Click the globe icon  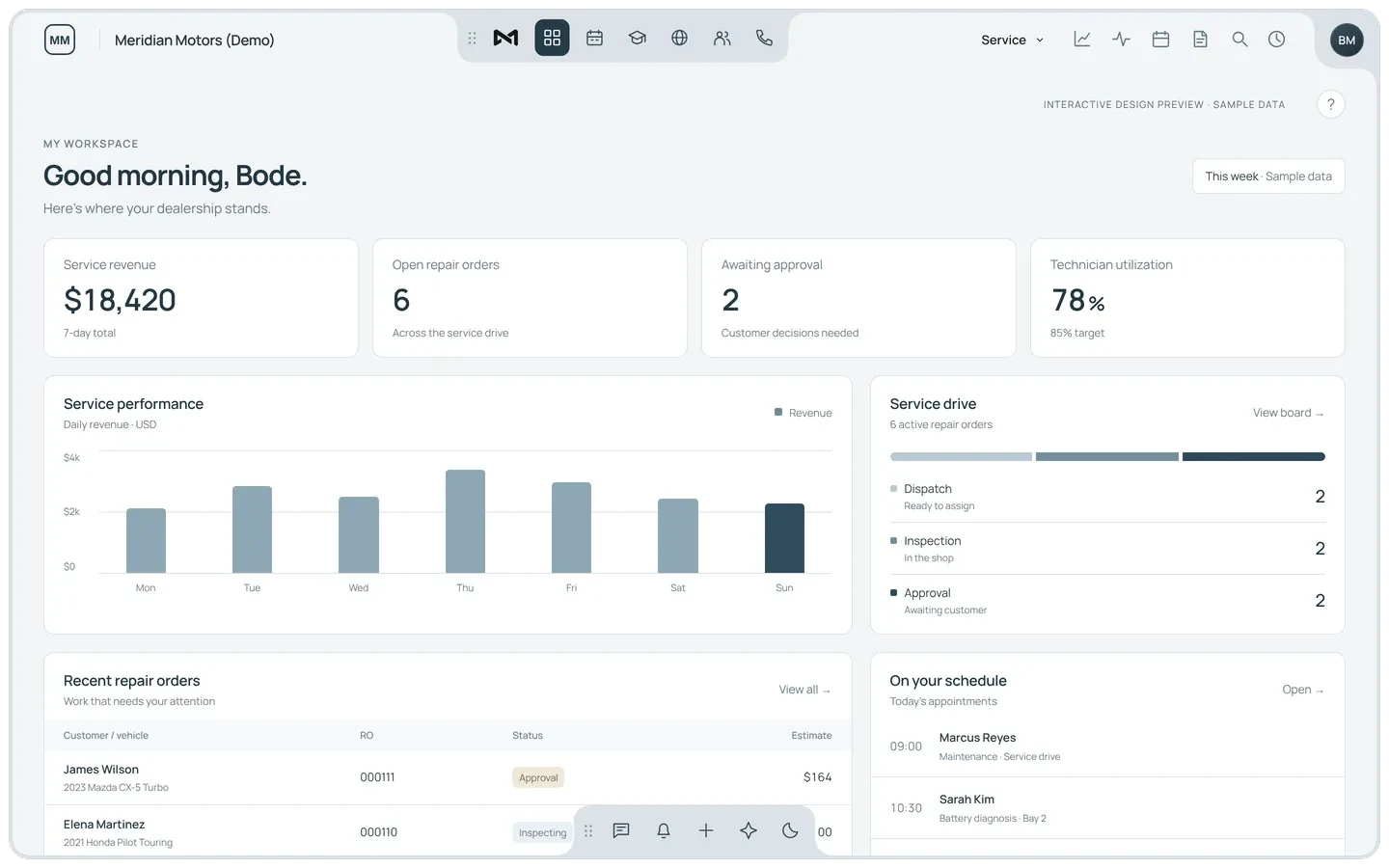tap(679, 38)
